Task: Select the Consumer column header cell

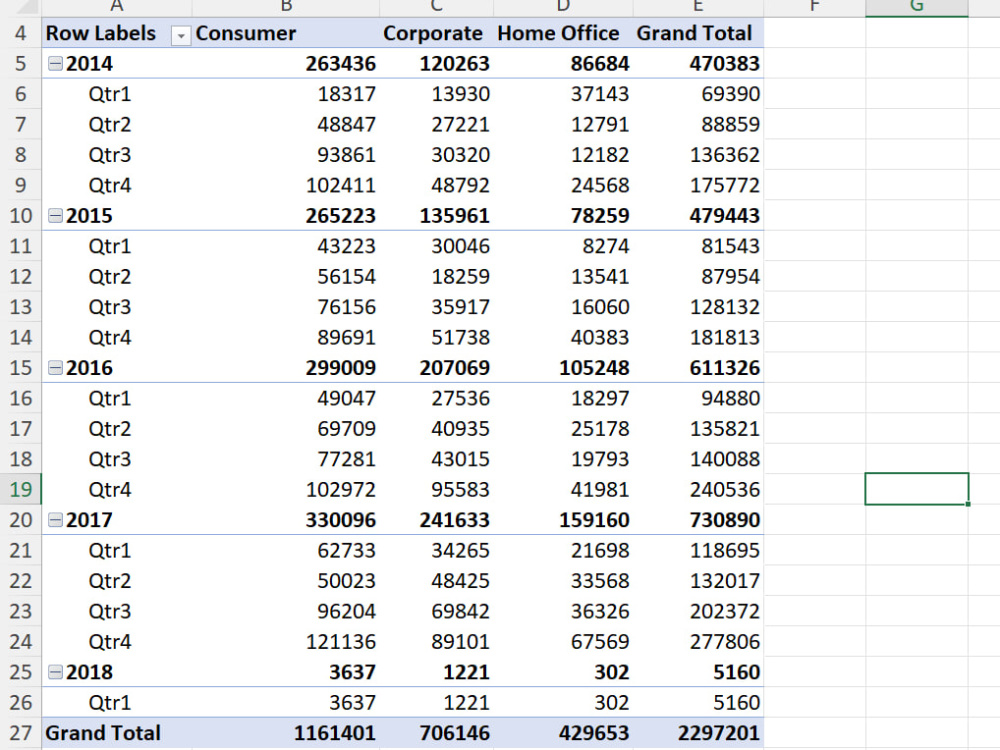Action: point(286,33)
